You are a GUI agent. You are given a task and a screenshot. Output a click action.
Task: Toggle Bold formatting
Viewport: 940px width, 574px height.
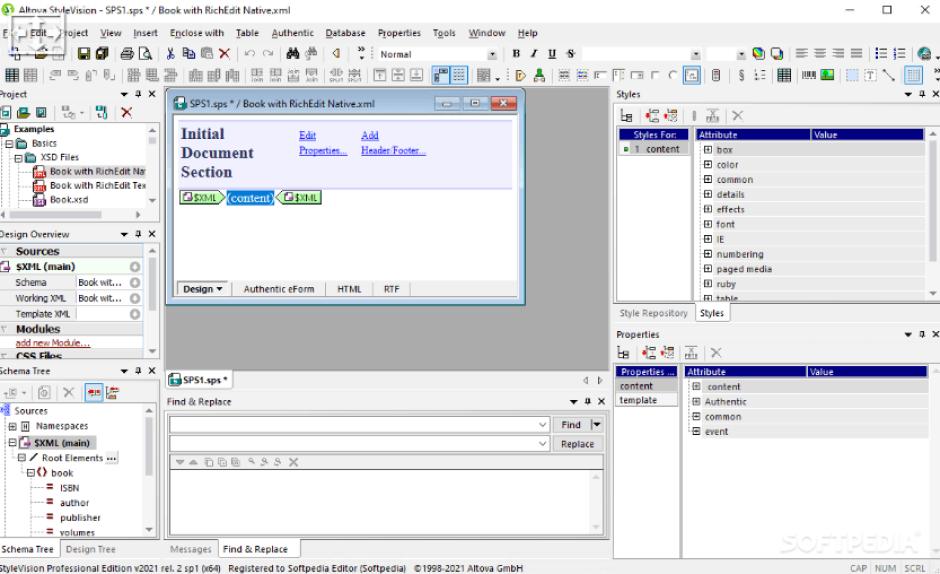516,54
